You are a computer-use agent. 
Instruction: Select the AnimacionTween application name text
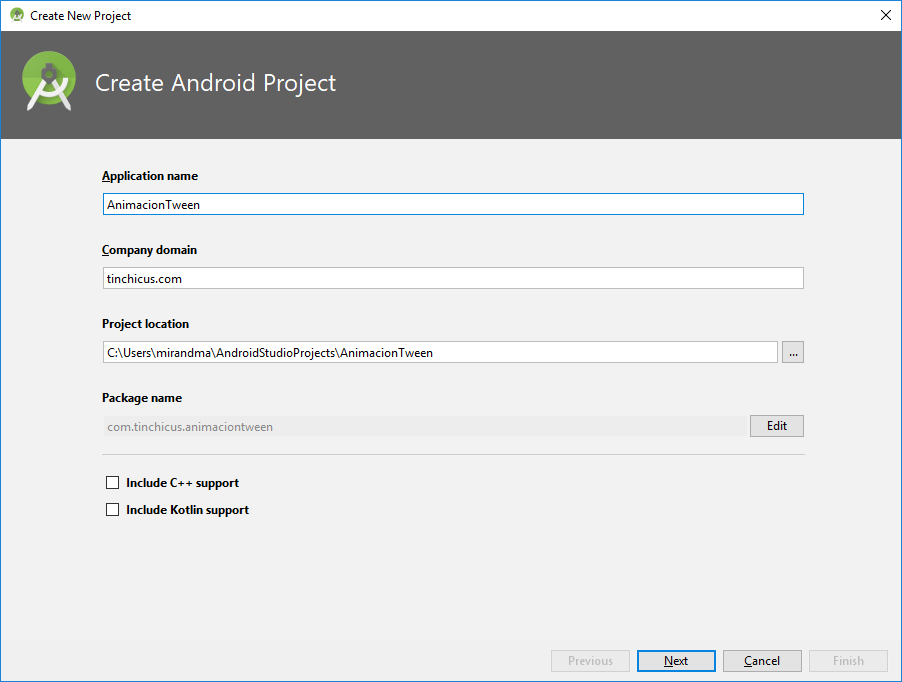click(147, 203)
